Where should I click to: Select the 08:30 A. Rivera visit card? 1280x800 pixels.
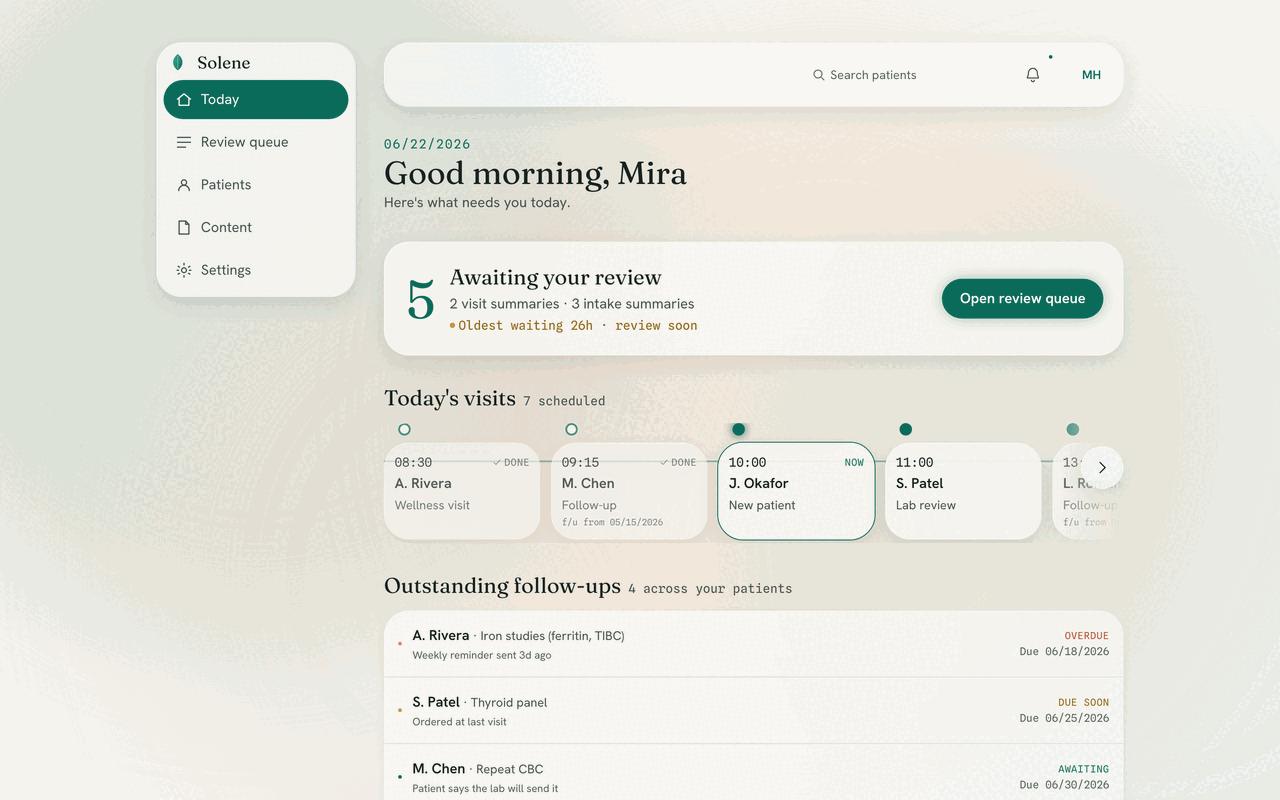[462, 491]
